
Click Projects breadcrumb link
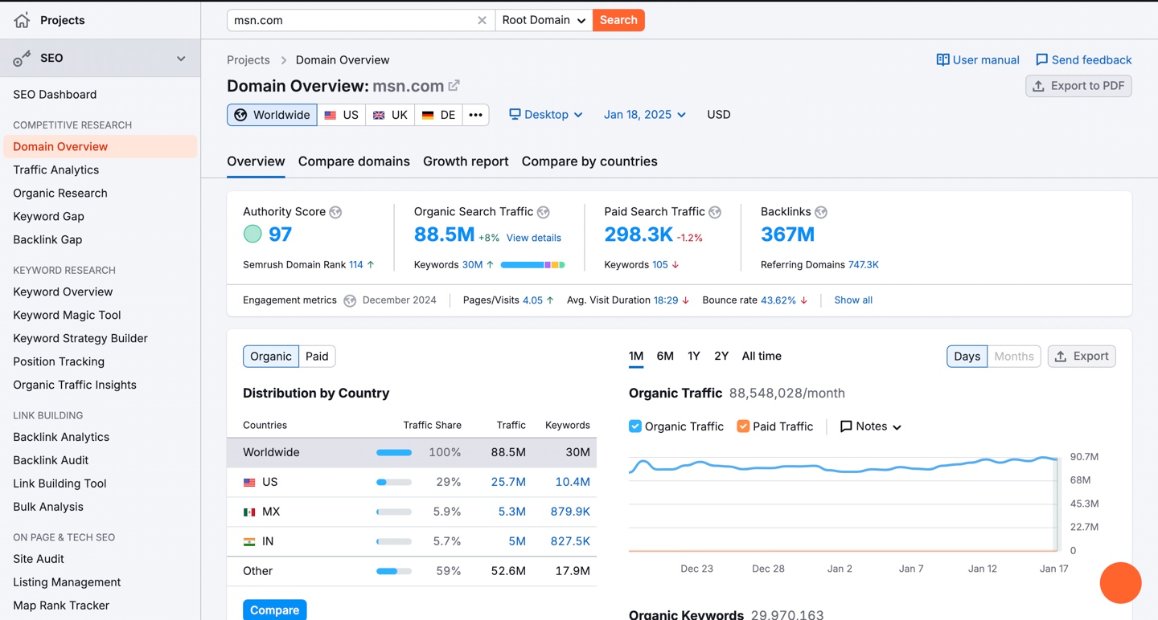248,60
